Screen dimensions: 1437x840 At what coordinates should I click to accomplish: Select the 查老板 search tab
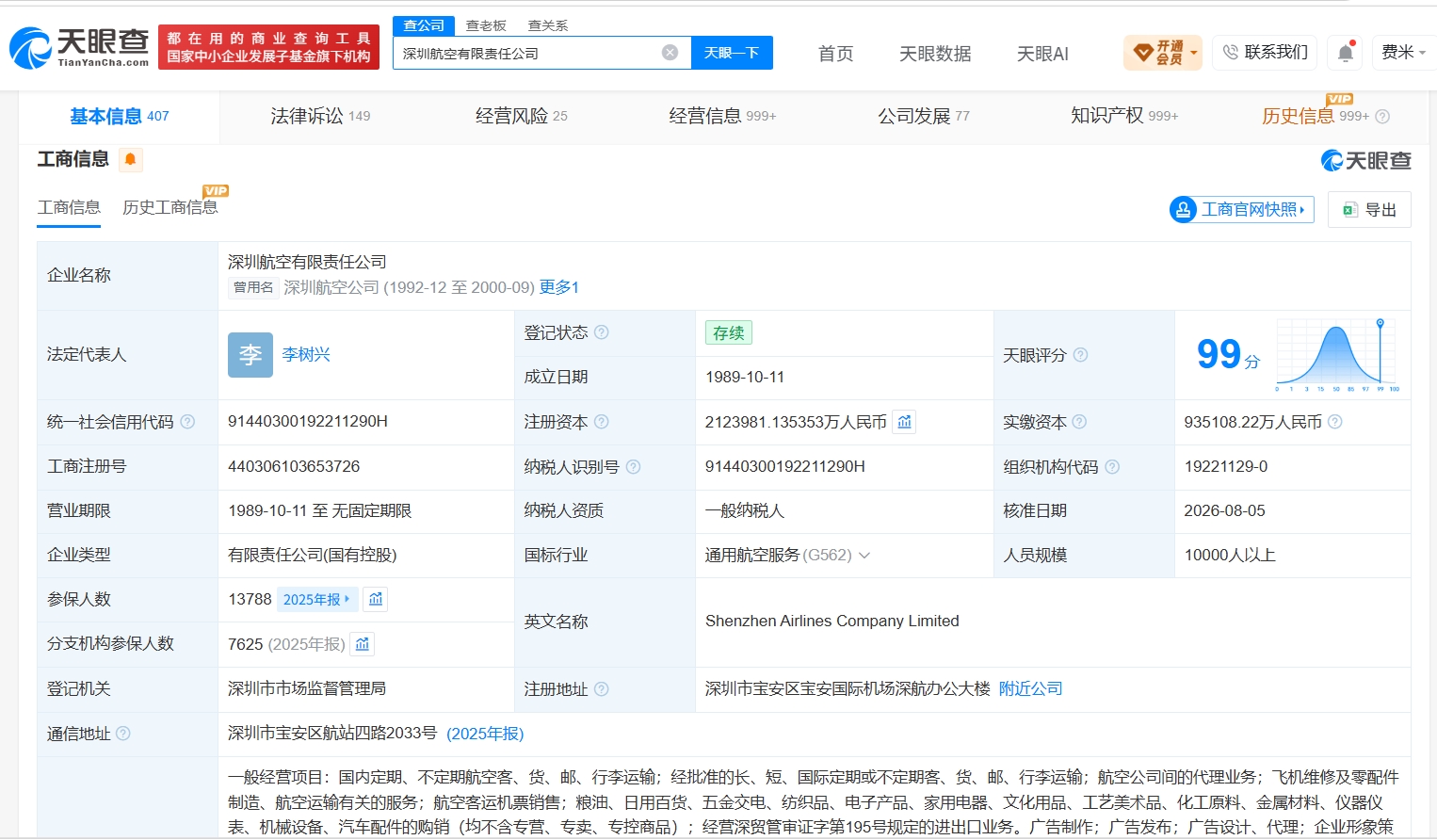(486, 25)
